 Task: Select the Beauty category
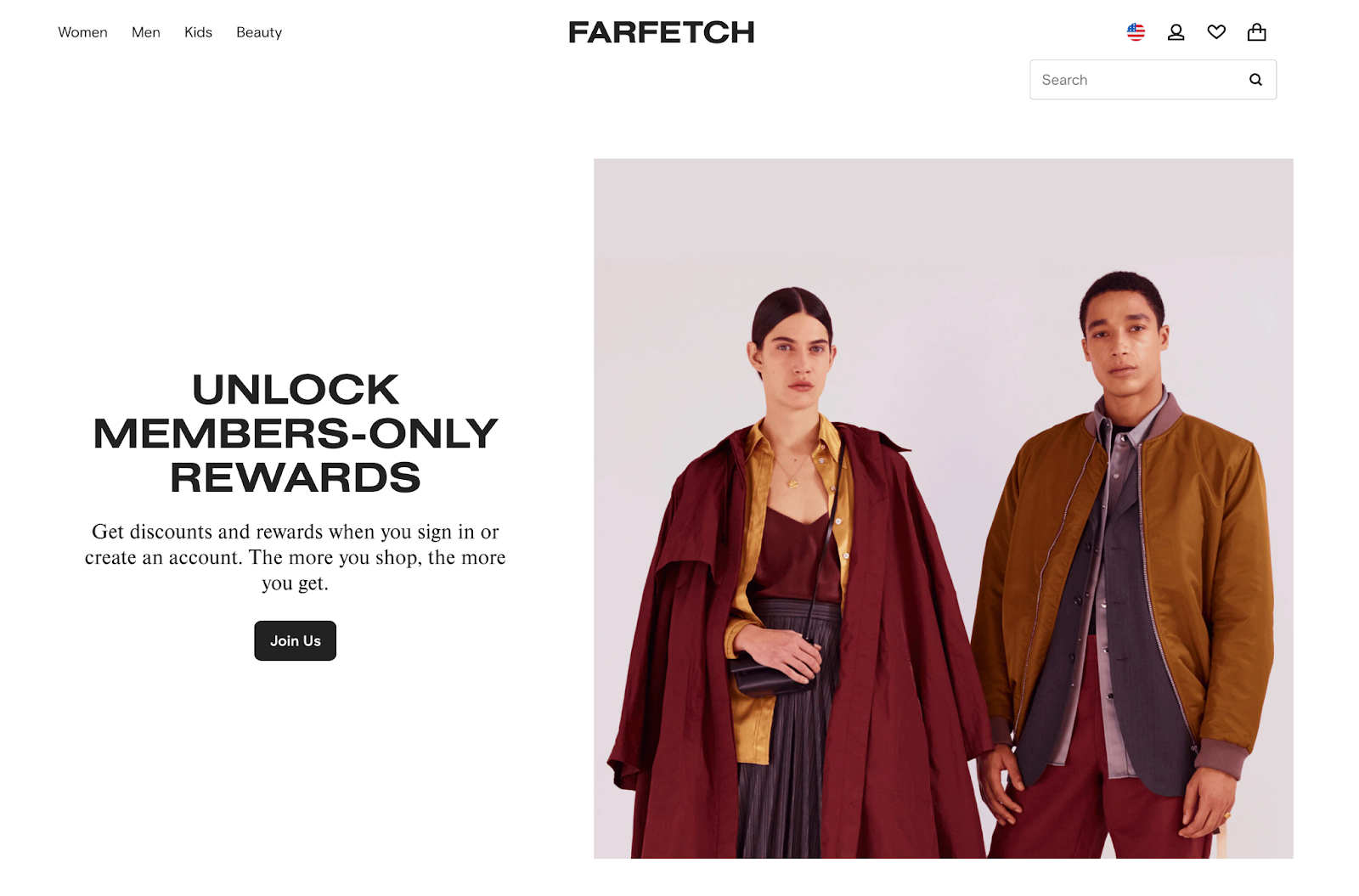(x=259, y=32)
